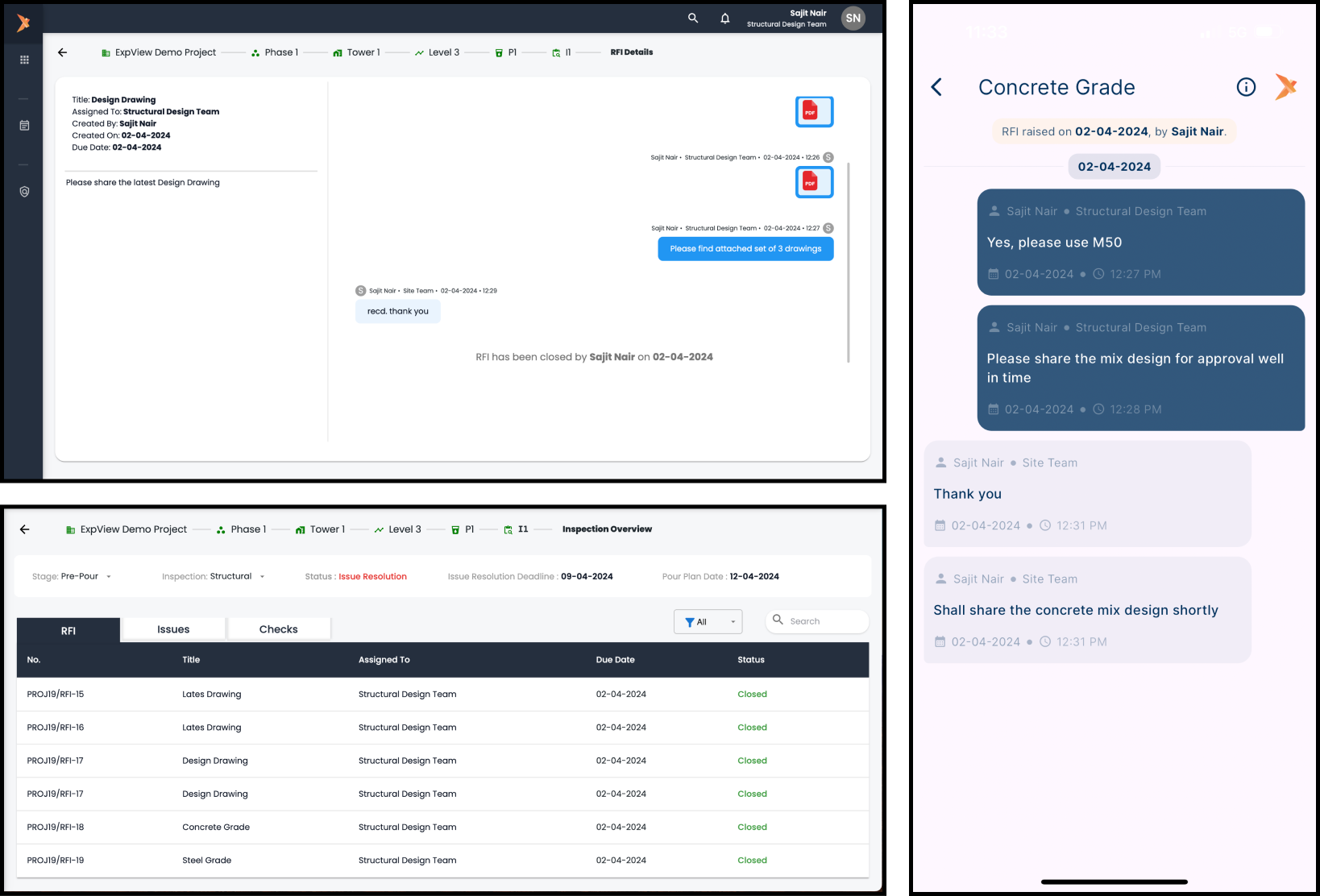Switch to the Checks tab
This screenshot has height=896, width=1320.
click(x=279, y=629)
